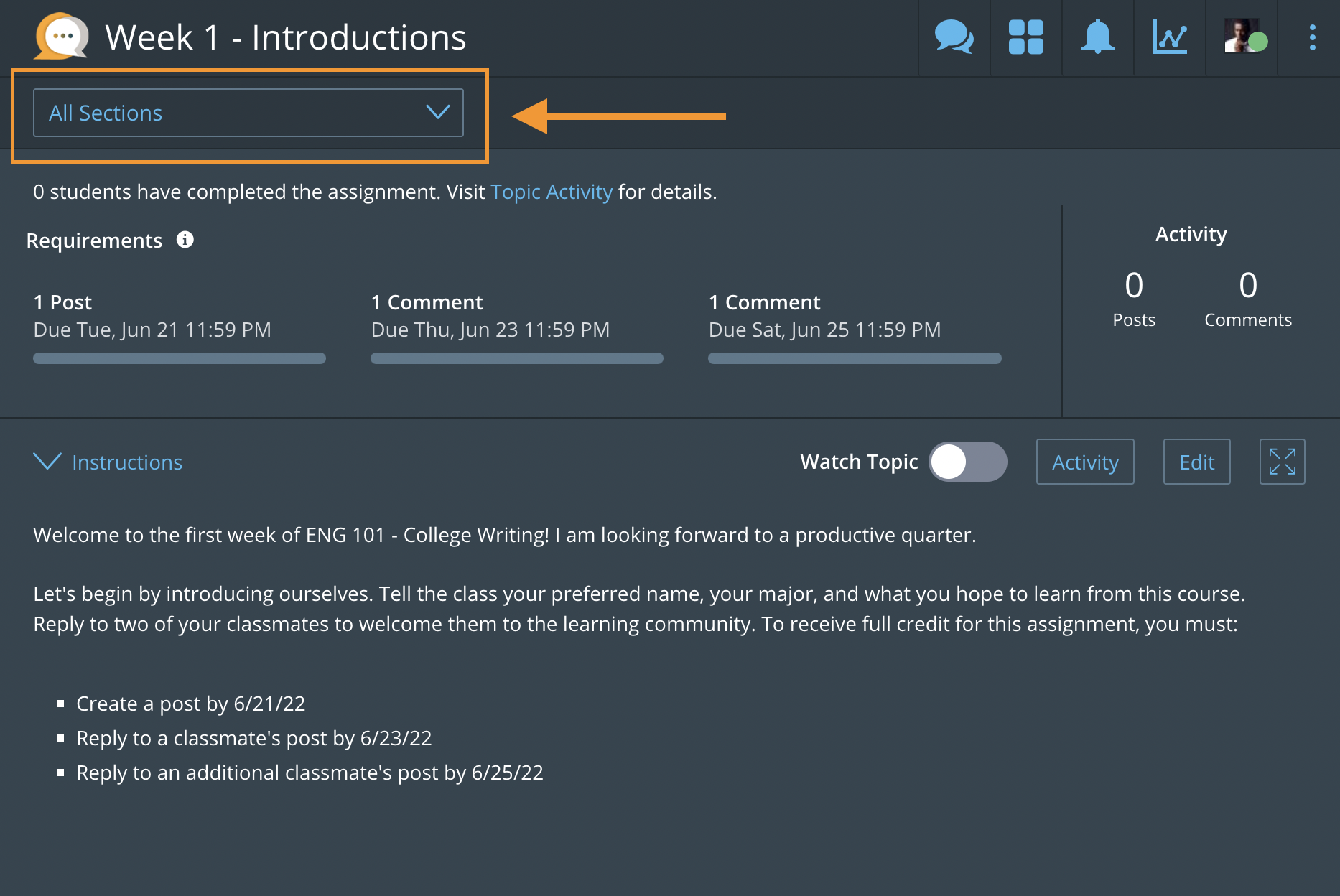
Task: Open the chat bubbles icon in header
Action: pyautogui.click(x=954, y=37)
